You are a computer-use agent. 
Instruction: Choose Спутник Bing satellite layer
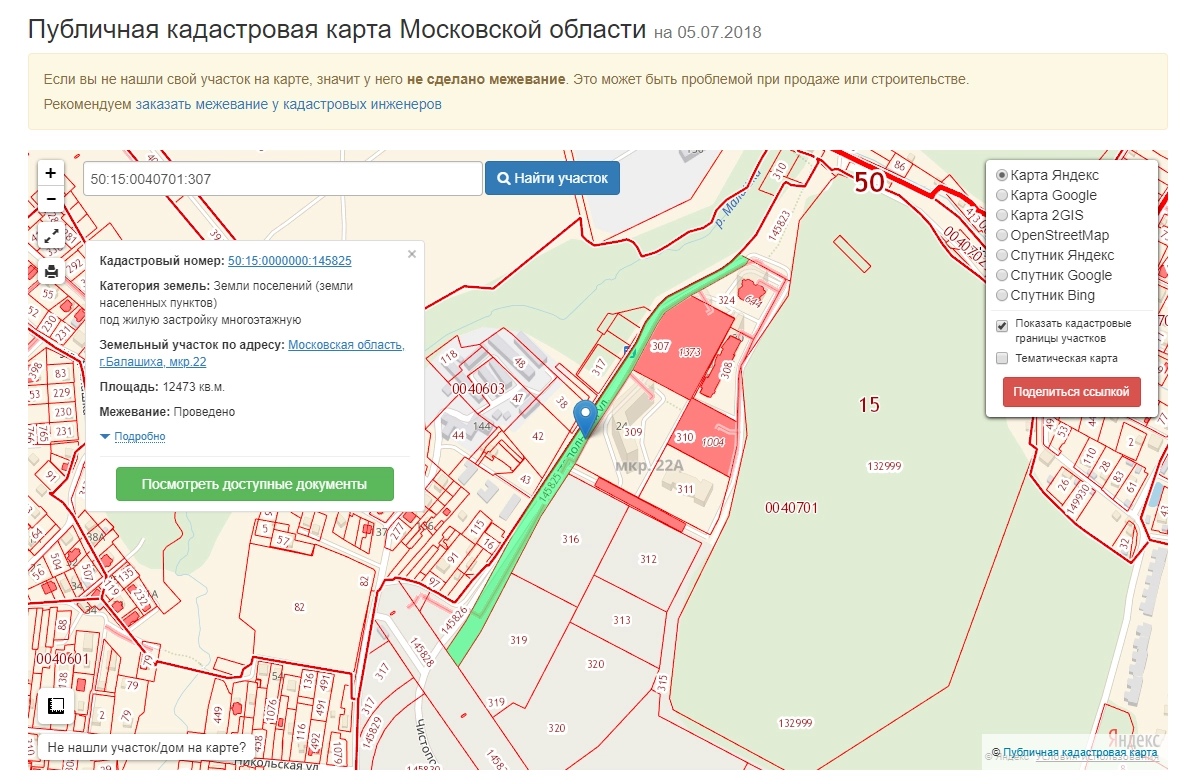[1002, 295]
